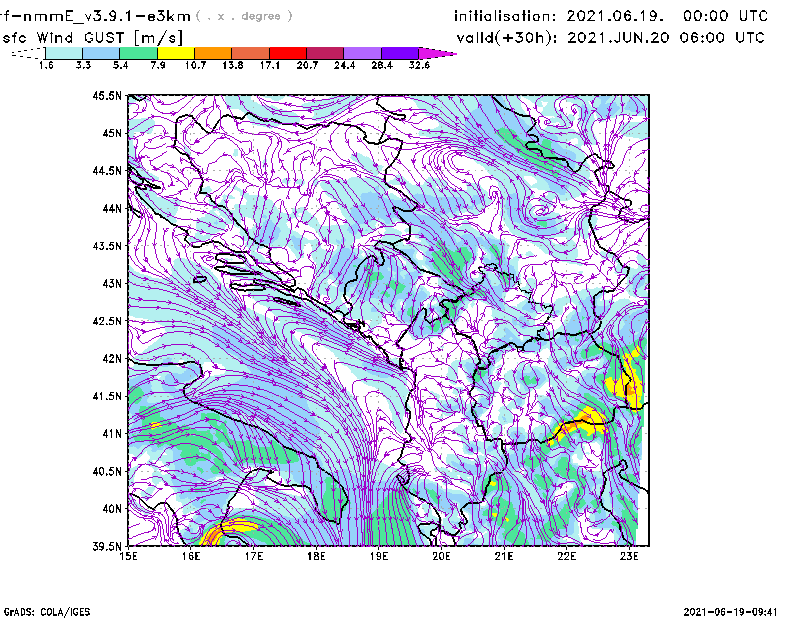Click the '22E' longitude label

click(x=566, y=556)
